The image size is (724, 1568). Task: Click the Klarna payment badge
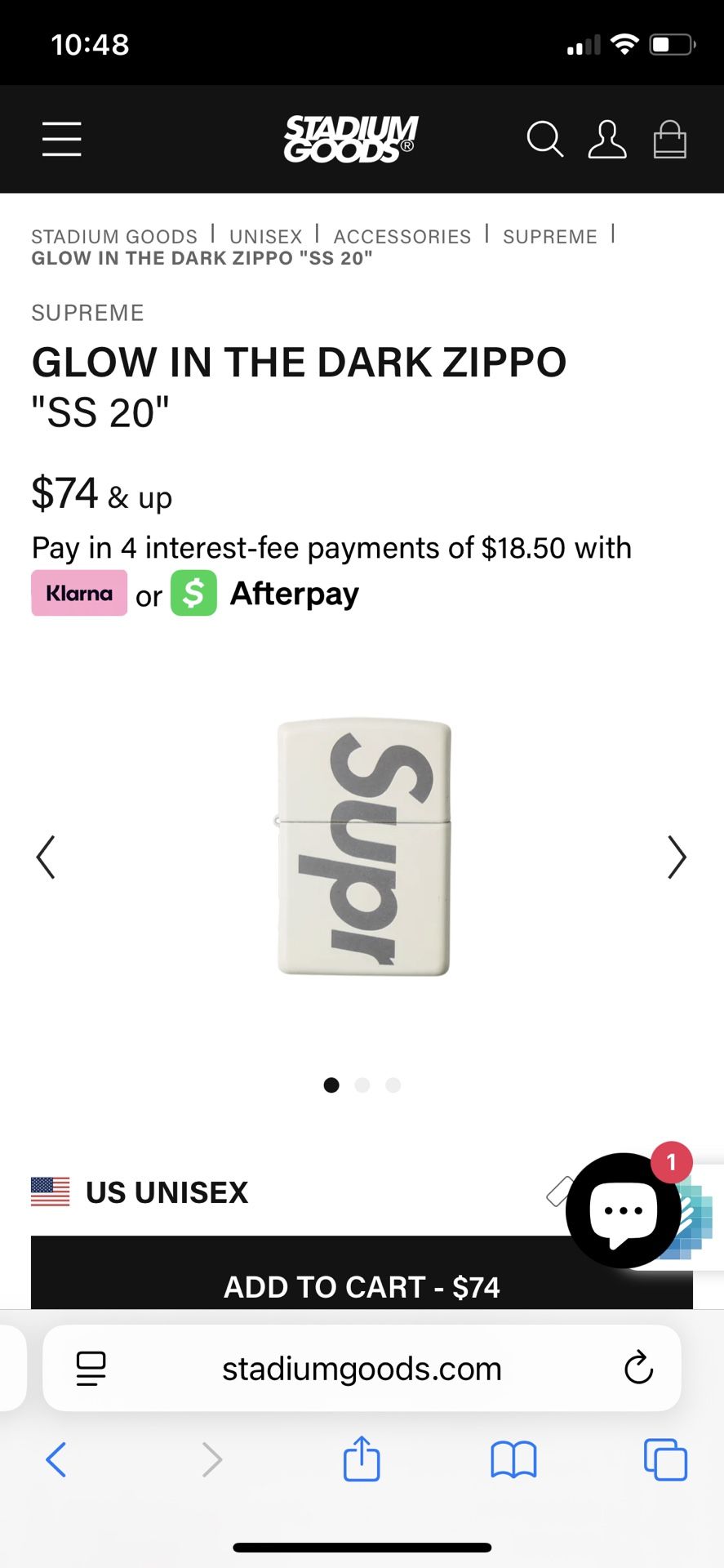(78, 593)
